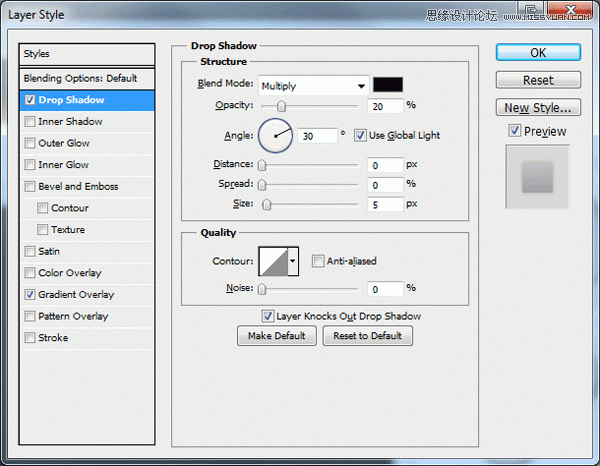600x466 pixels.
Task: Click the contour curve thumbnail
Action: pos(274,261)
